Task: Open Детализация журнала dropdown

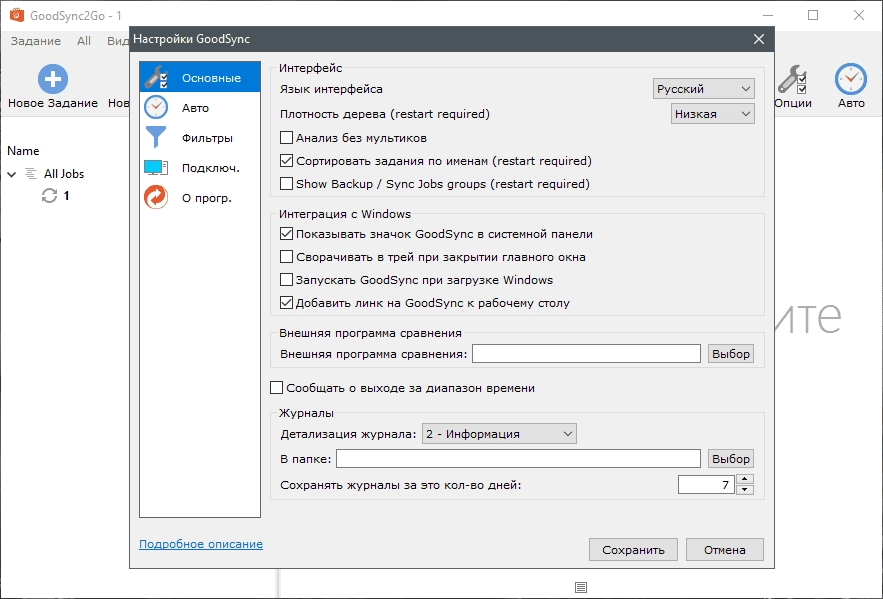Action: (499, 433)
